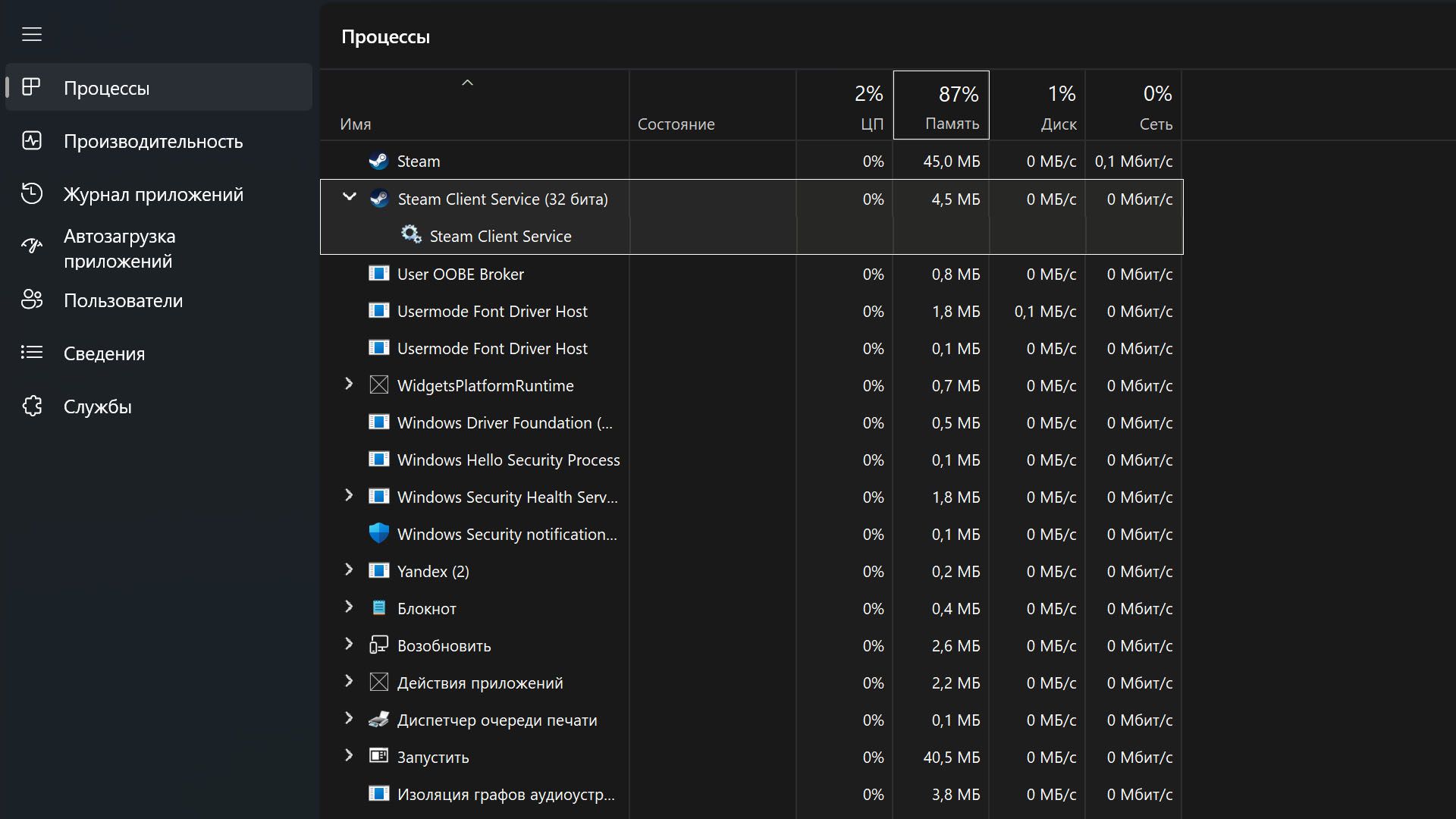Click the printer icon of Диспетчер очереди печати

click(x=378, y=720)
